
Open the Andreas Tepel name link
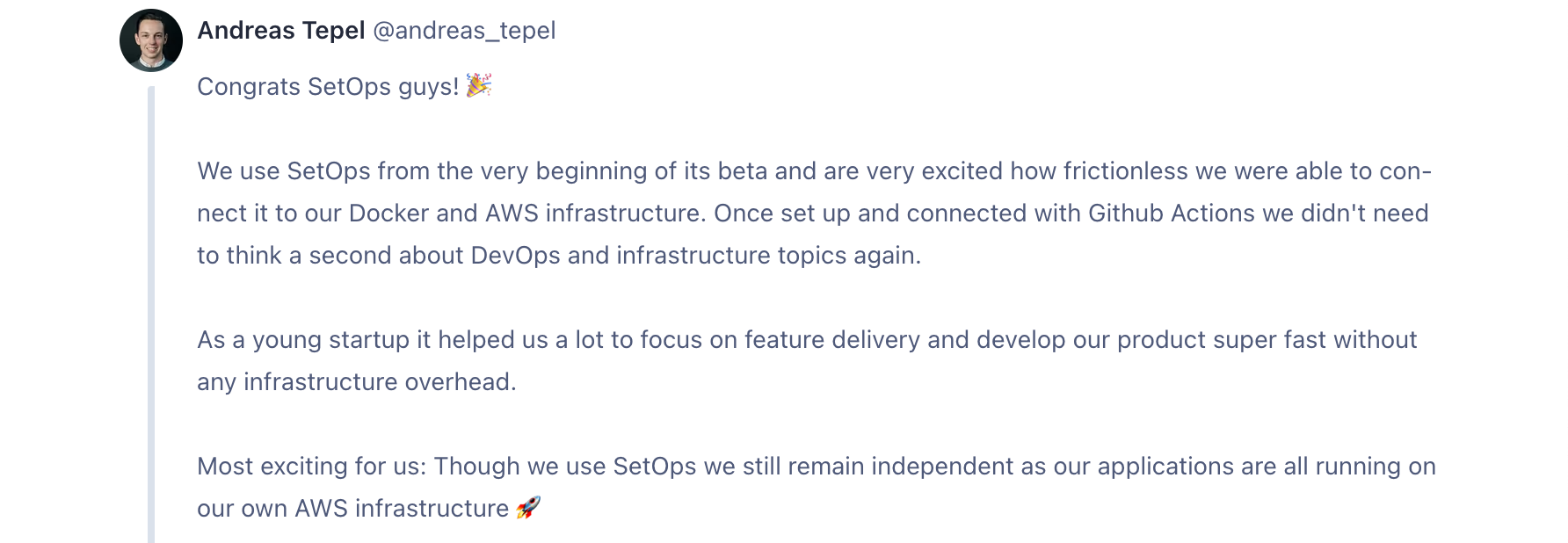click(x=281, y=31)
